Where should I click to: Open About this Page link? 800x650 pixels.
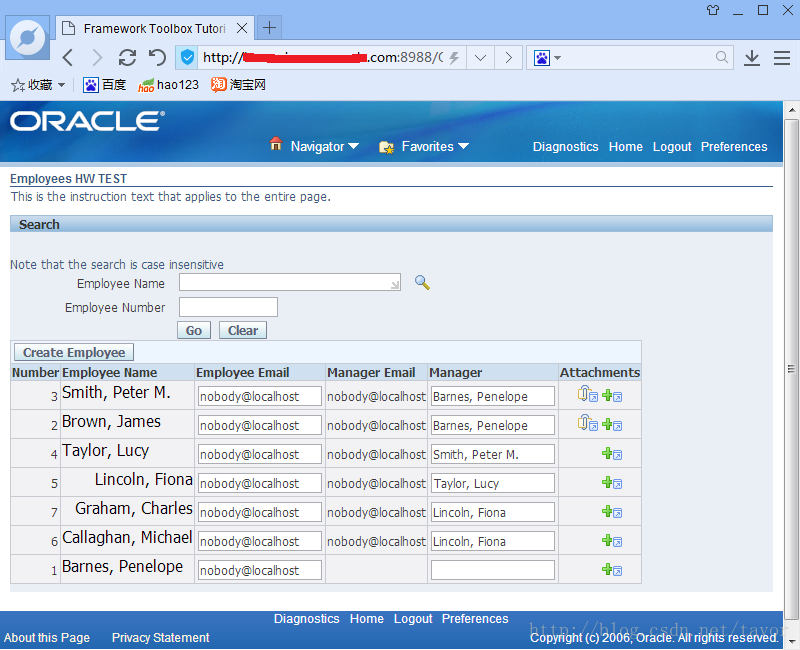(47, 638)
